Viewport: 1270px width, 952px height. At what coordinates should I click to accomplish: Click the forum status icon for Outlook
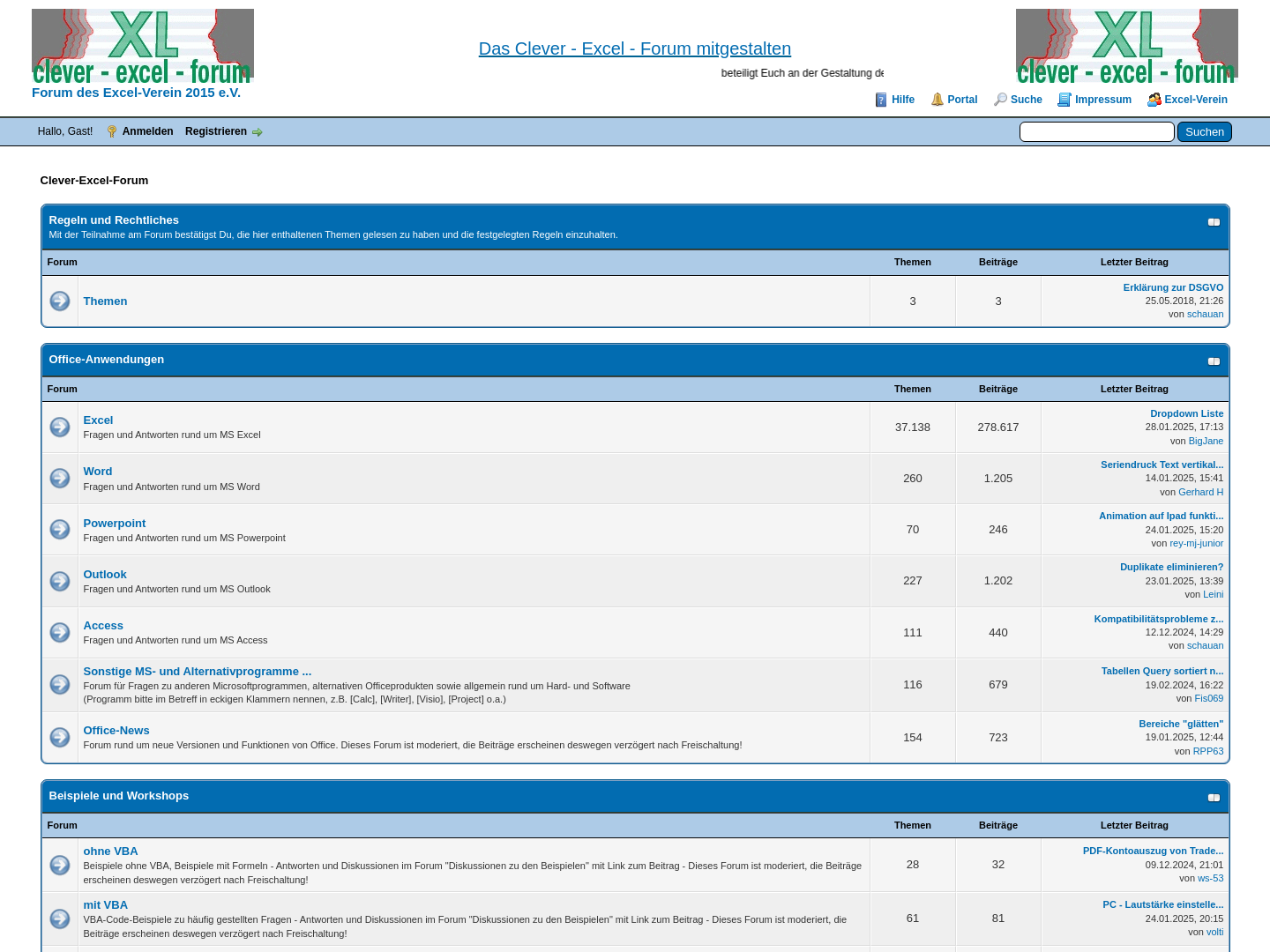coord(59,581)
